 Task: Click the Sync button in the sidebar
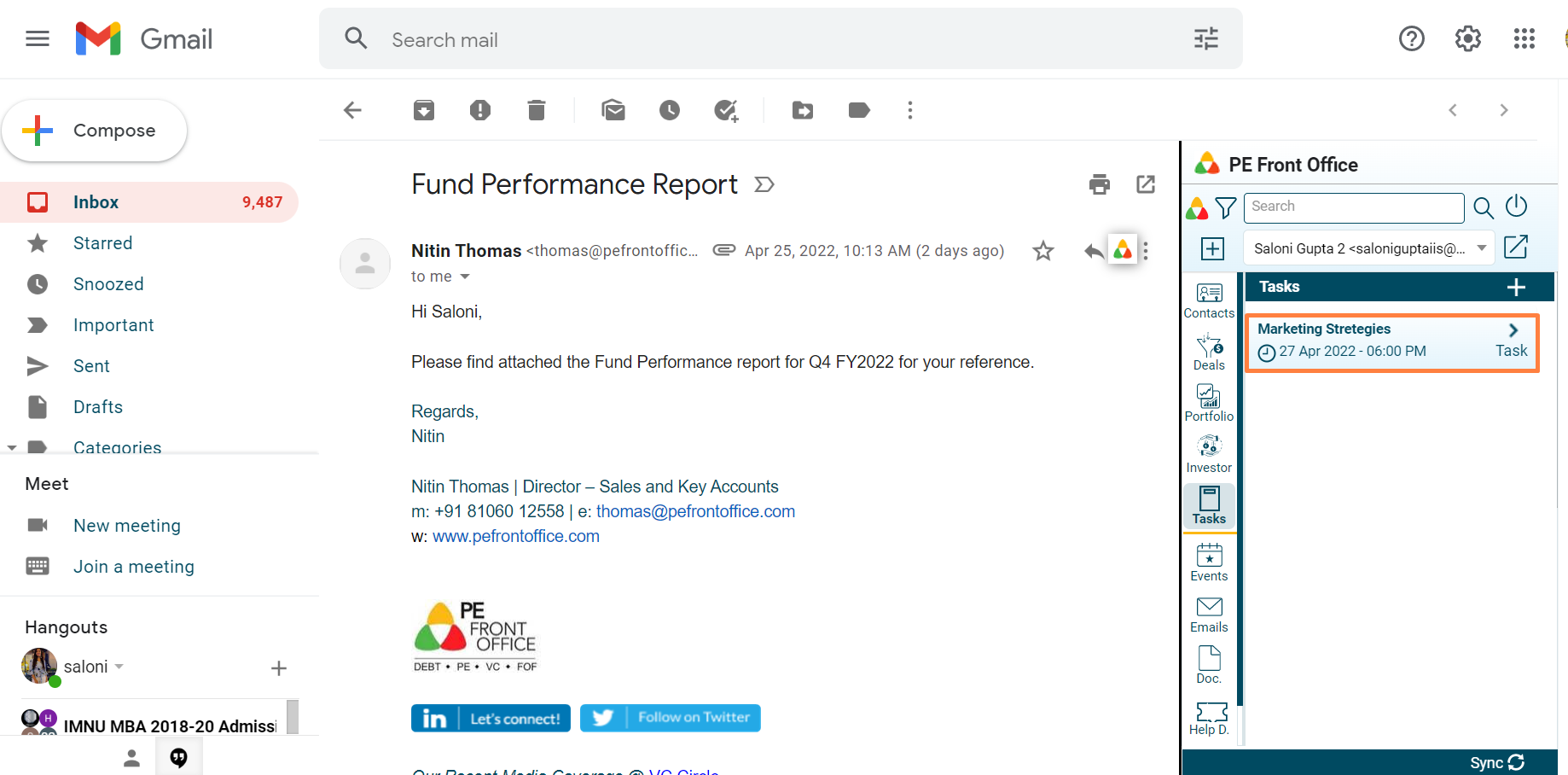pyautogui.click(x=1496, y=762)
